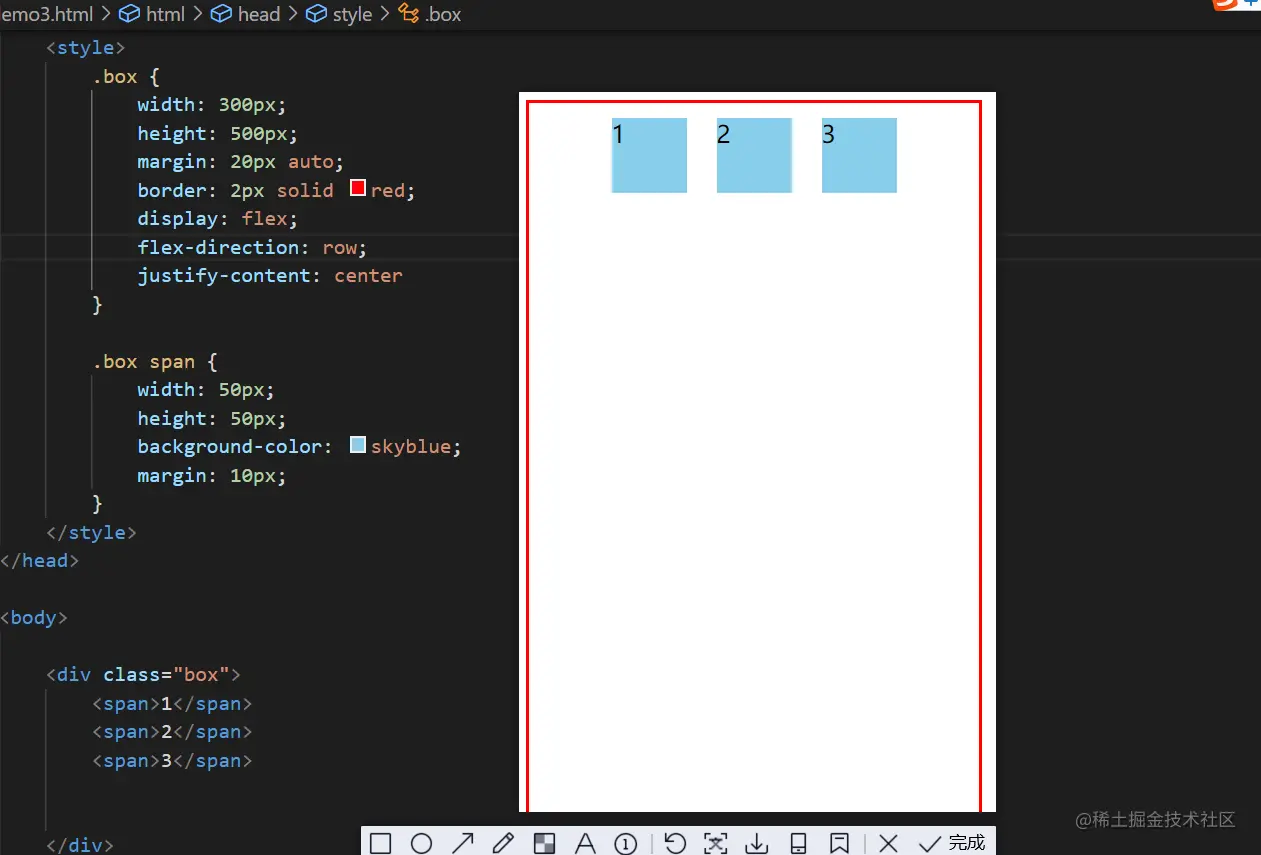Click the blue box labeled 3

859,155
